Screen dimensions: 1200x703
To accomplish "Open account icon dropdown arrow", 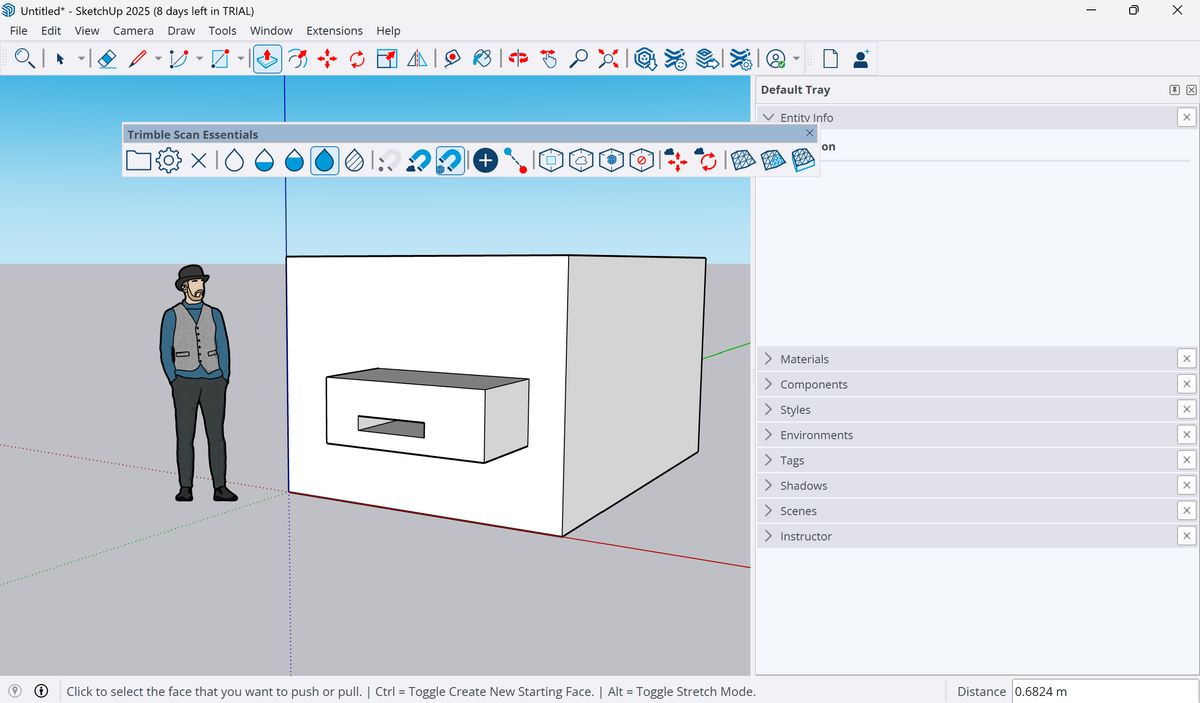I will (797, 59).
